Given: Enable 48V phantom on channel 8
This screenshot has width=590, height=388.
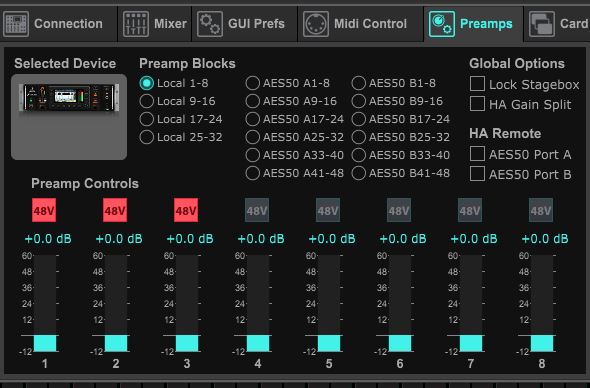Looking at the screenshot, I should click(x=541, y=210).
